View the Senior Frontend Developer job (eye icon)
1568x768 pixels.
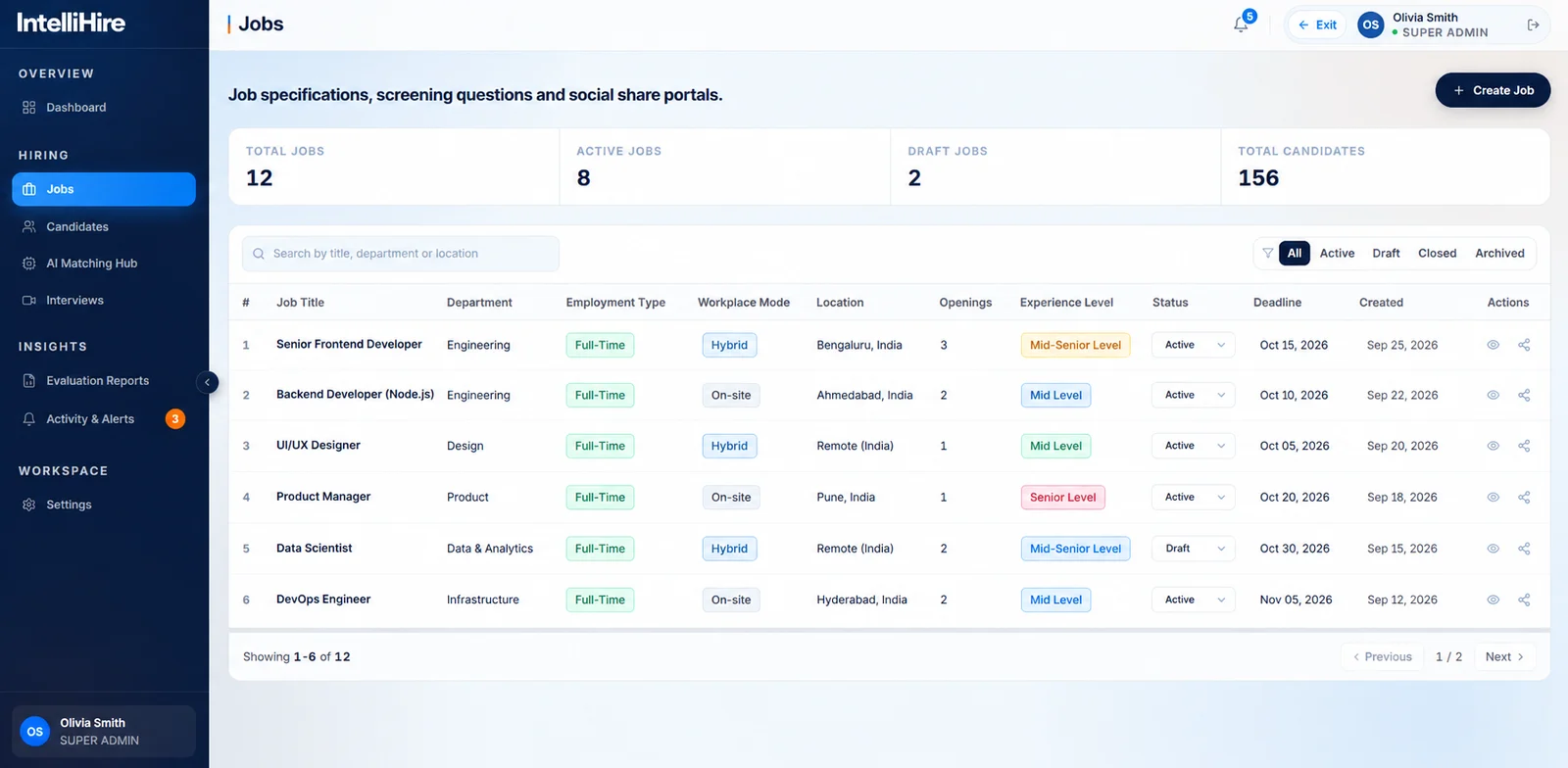1493,345
